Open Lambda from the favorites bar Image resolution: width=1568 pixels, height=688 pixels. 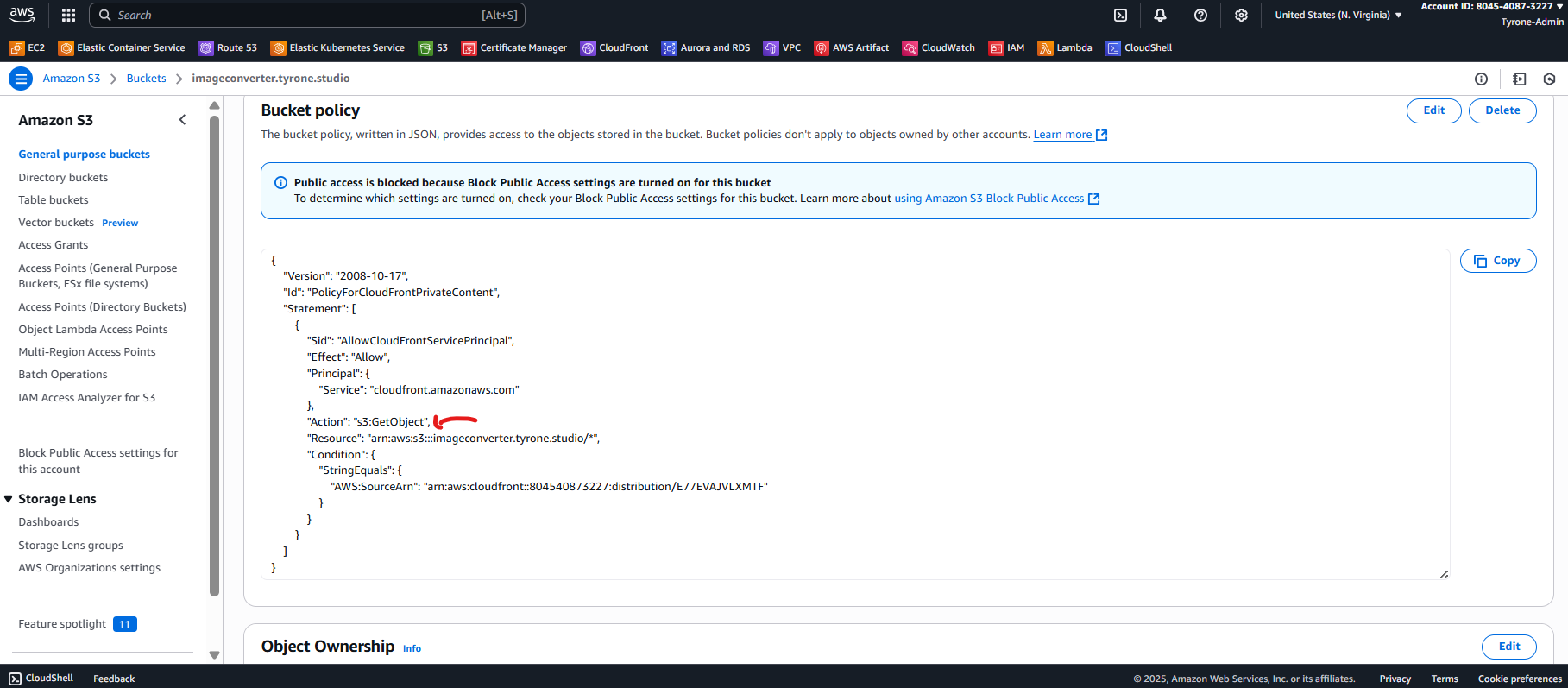click(1065, 47)
